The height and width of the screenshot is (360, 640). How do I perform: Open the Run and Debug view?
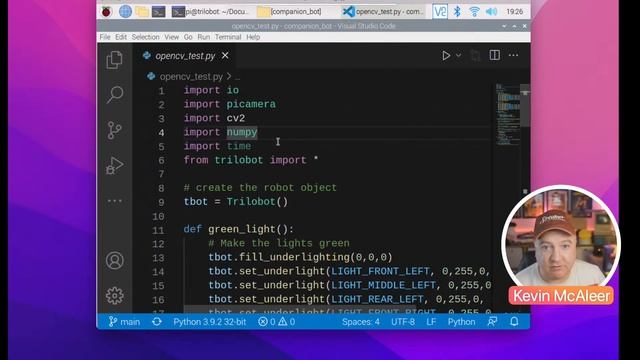(x=115, y=165)
